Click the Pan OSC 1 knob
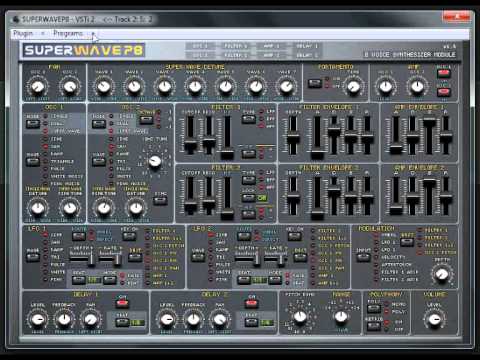The height and width of the screenshot is (360, 480). 38,87
